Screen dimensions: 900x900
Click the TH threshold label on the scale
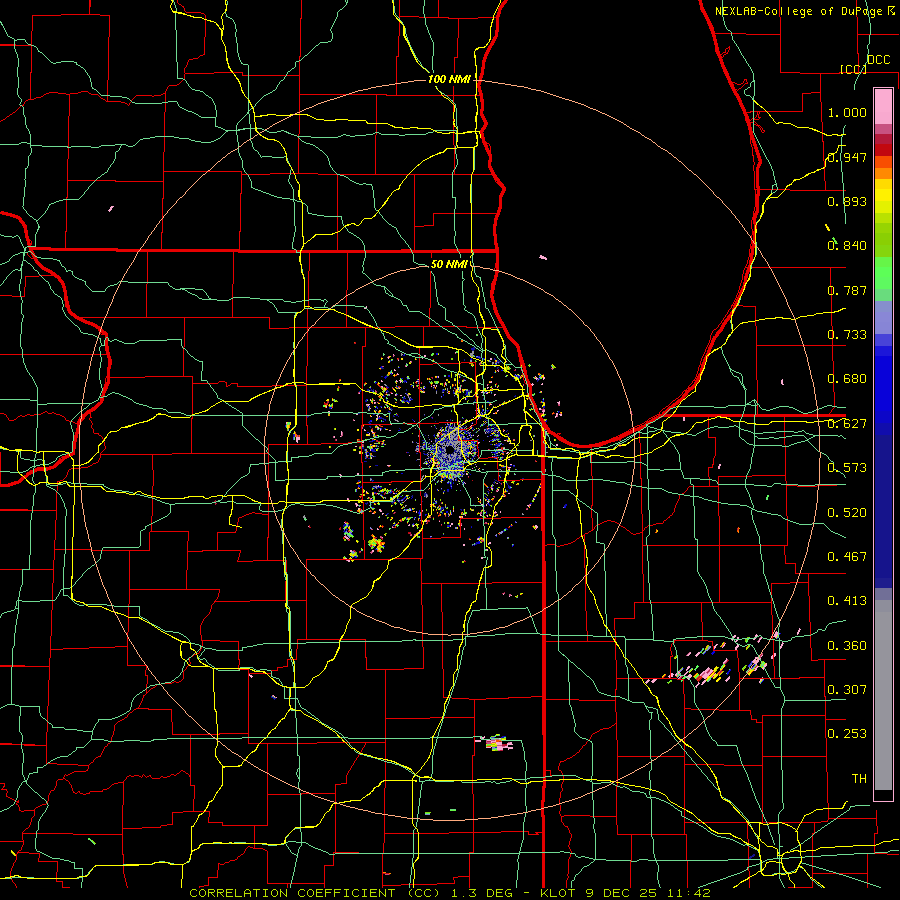859,779
